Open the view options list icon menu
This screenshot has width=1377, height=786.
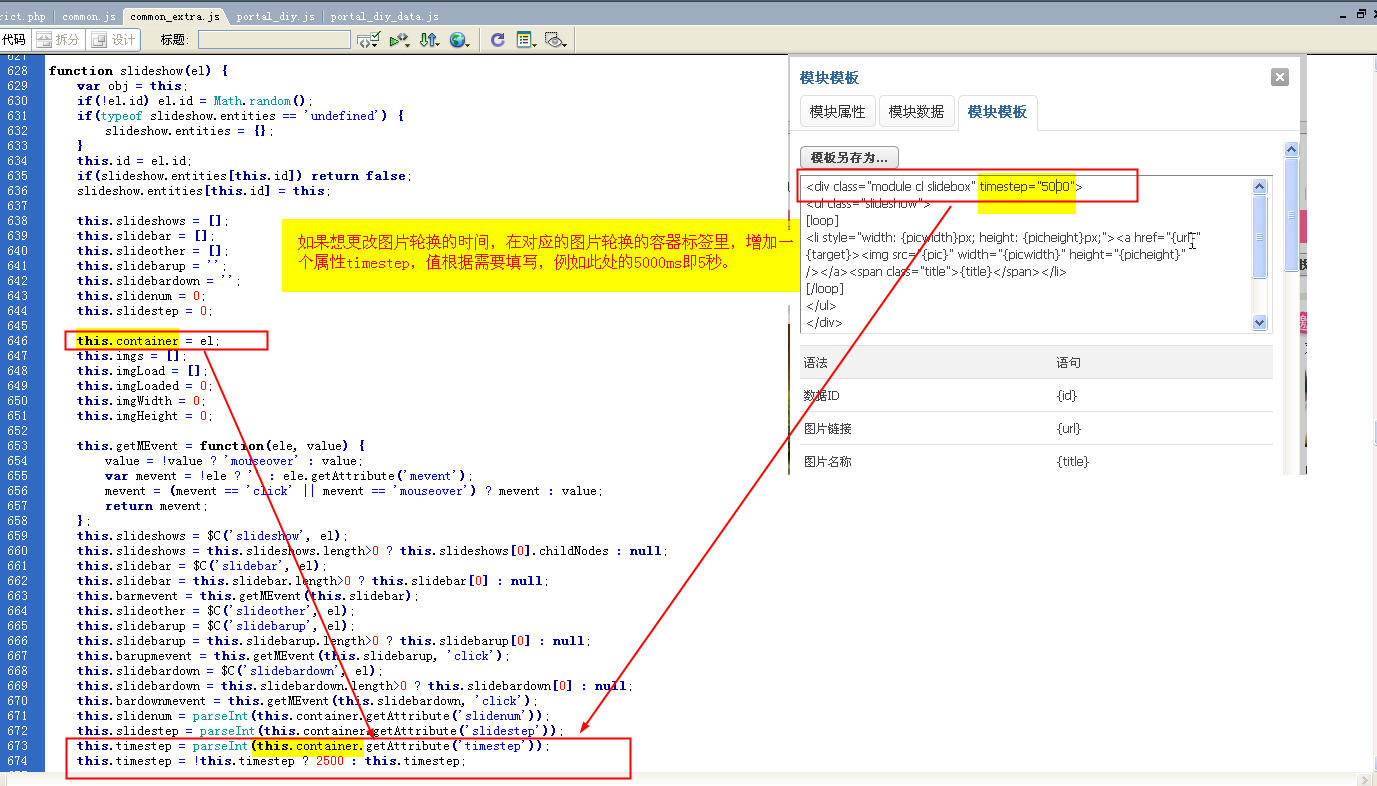click(x=526, y=40)
